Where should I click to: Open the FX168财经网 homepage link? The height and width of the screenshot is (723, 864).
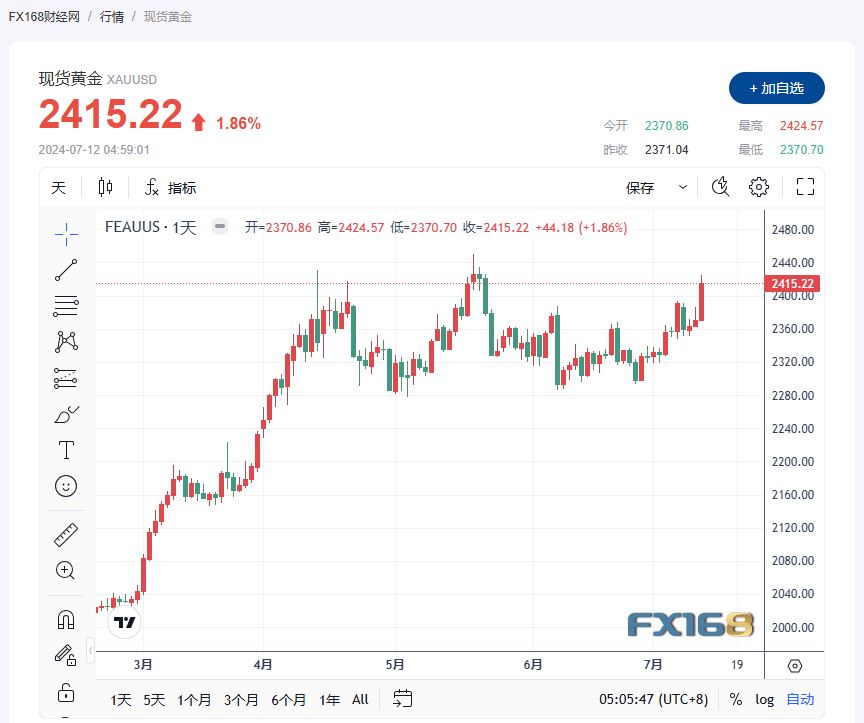[x=42, y=17]
